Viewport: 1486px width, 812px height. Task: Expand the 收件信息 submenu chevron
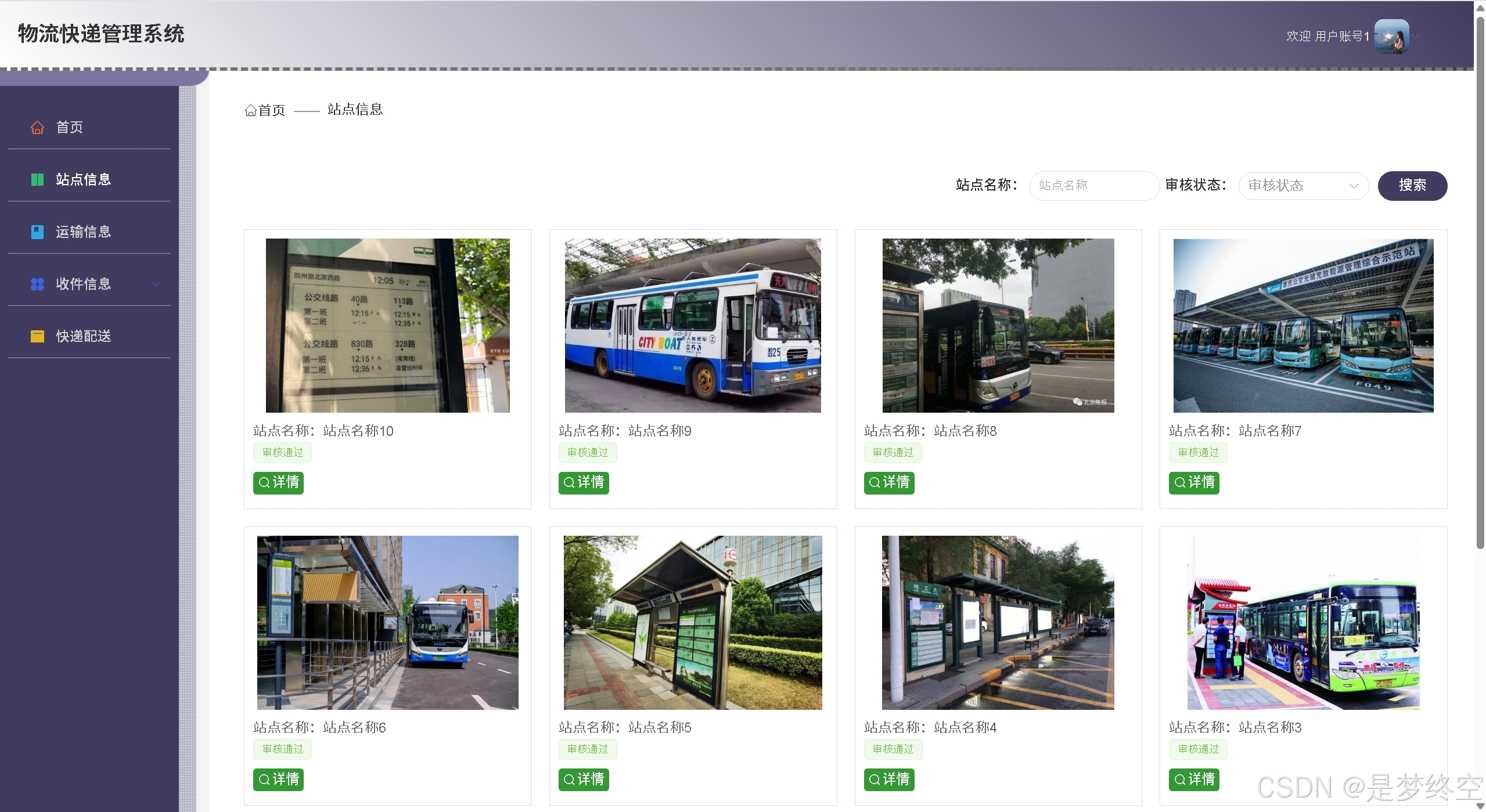(x=156, y=284)
